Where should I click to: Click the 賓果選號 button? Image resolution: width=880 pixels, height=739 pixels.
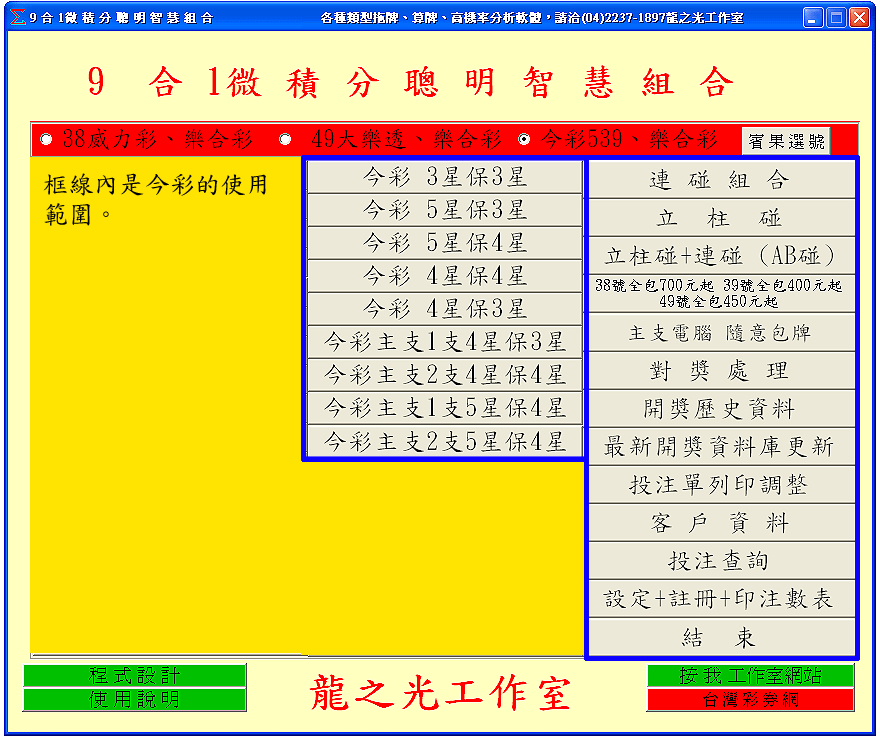(x=786, y=141)
